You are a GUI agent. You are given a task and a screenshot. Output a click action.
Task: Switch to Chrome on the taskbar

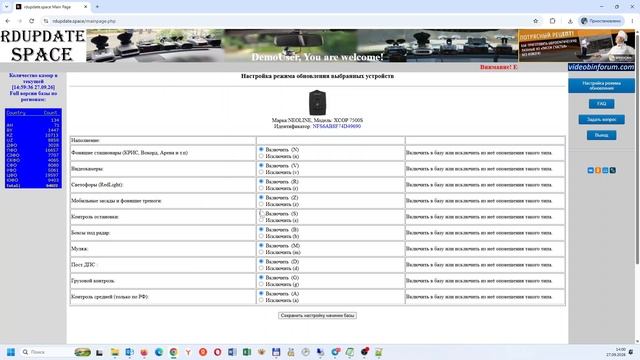(x=173, y=352)
